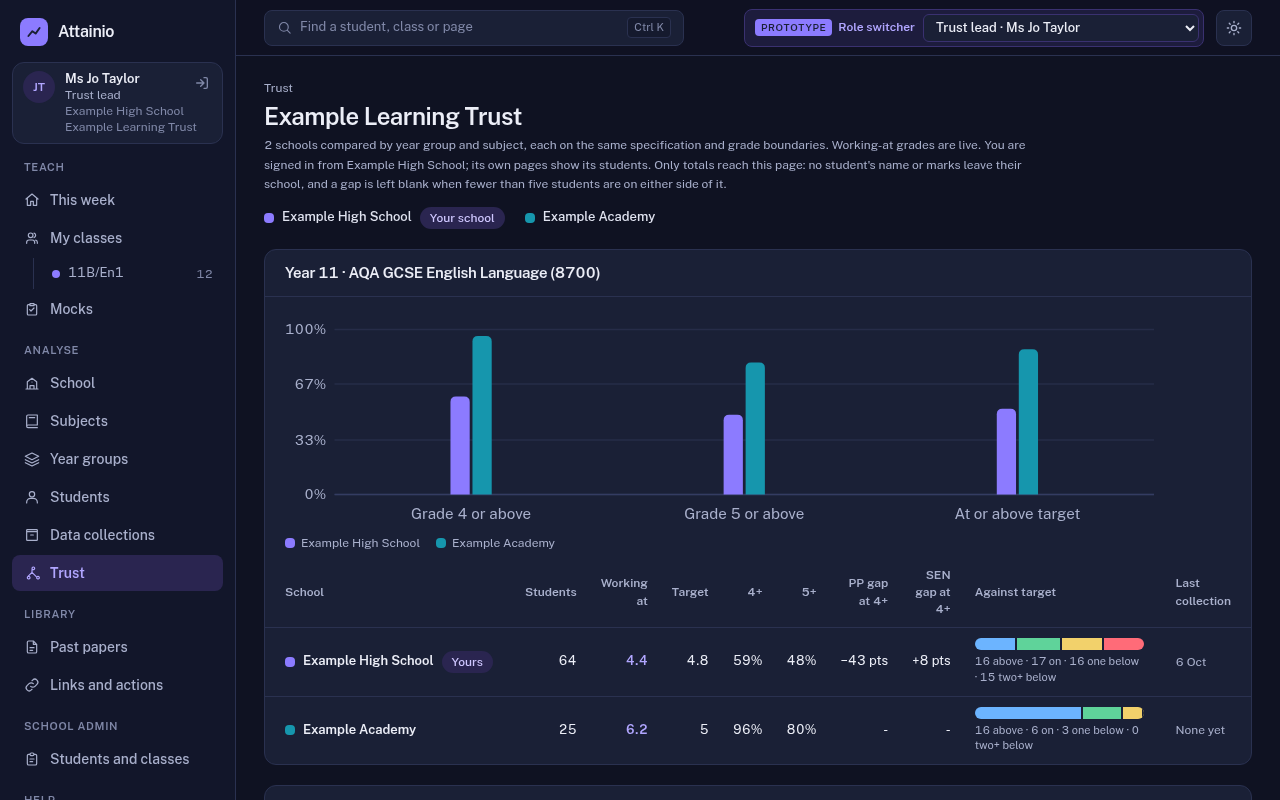Click the clipboard icon next to Mocks
Screen dimensions: 1280x800
coord(32,309)
